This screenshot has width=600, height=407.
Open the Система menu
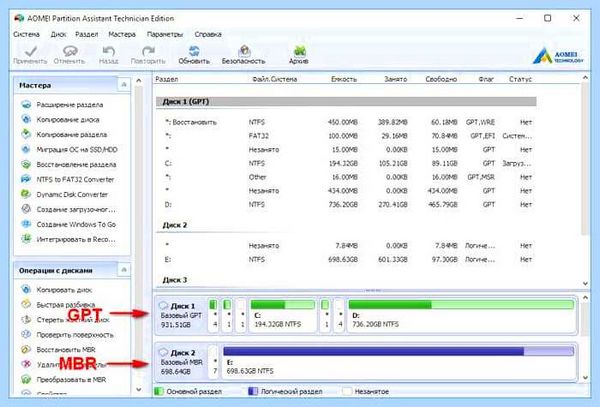(26, 34)
